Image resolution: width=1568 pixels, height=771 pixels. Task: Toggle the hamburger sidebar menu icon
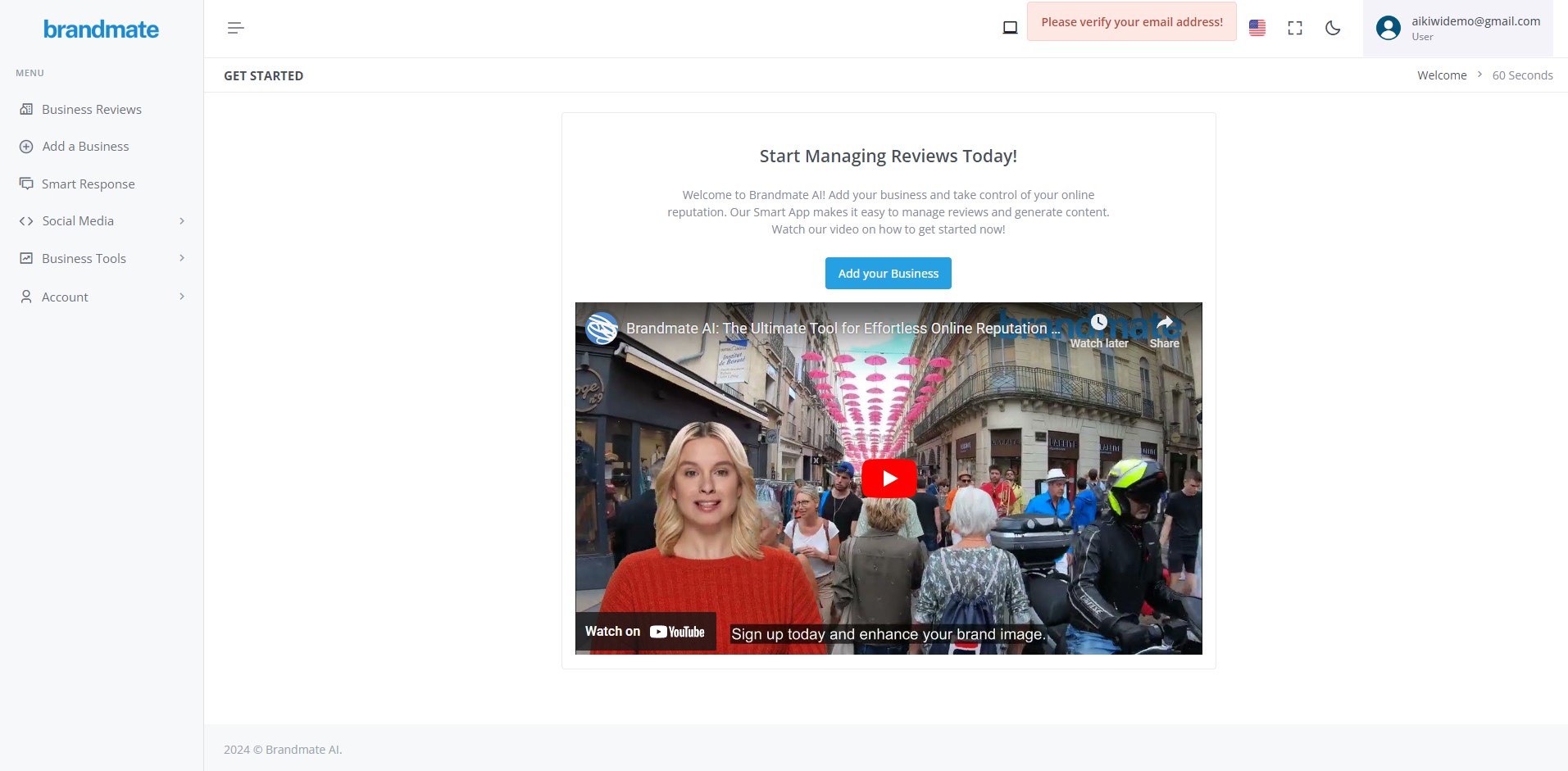point(235,28)
